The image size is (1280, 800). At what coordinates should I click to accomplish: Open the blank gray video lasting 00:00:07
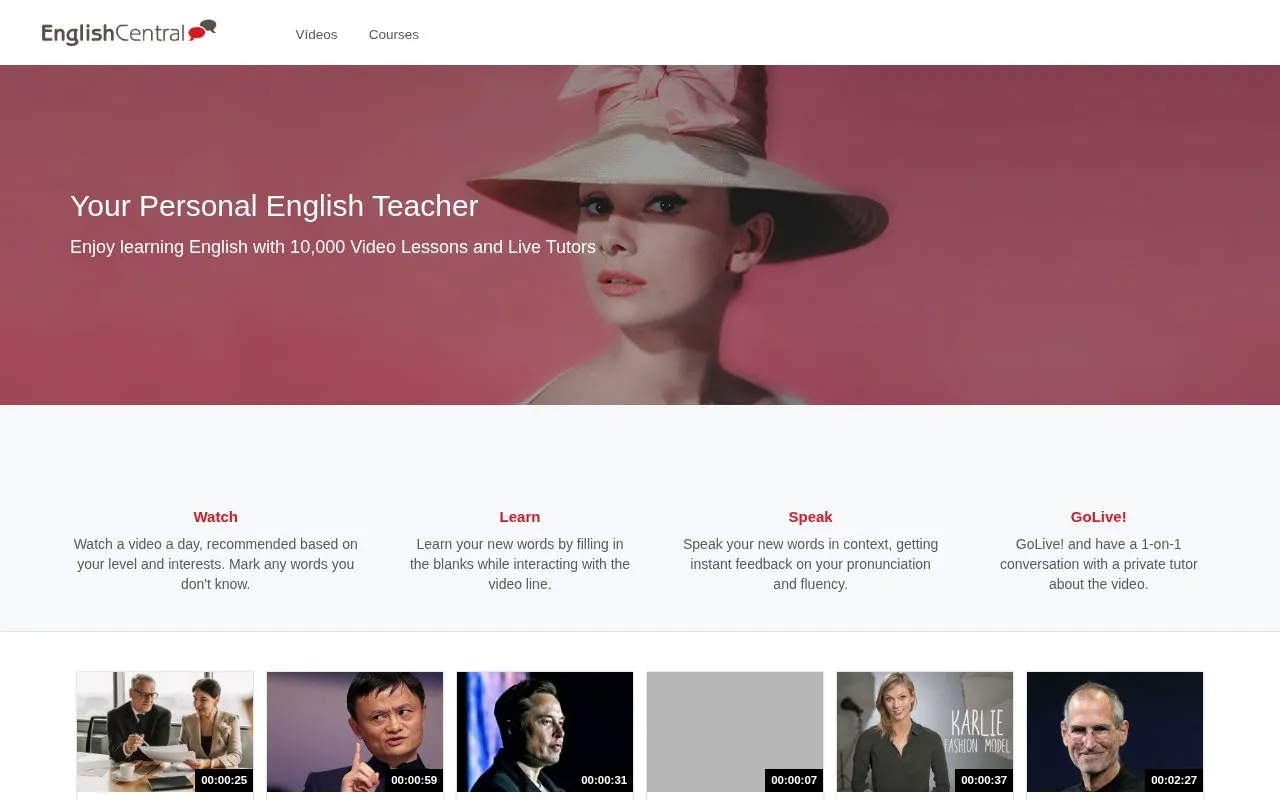735,732
